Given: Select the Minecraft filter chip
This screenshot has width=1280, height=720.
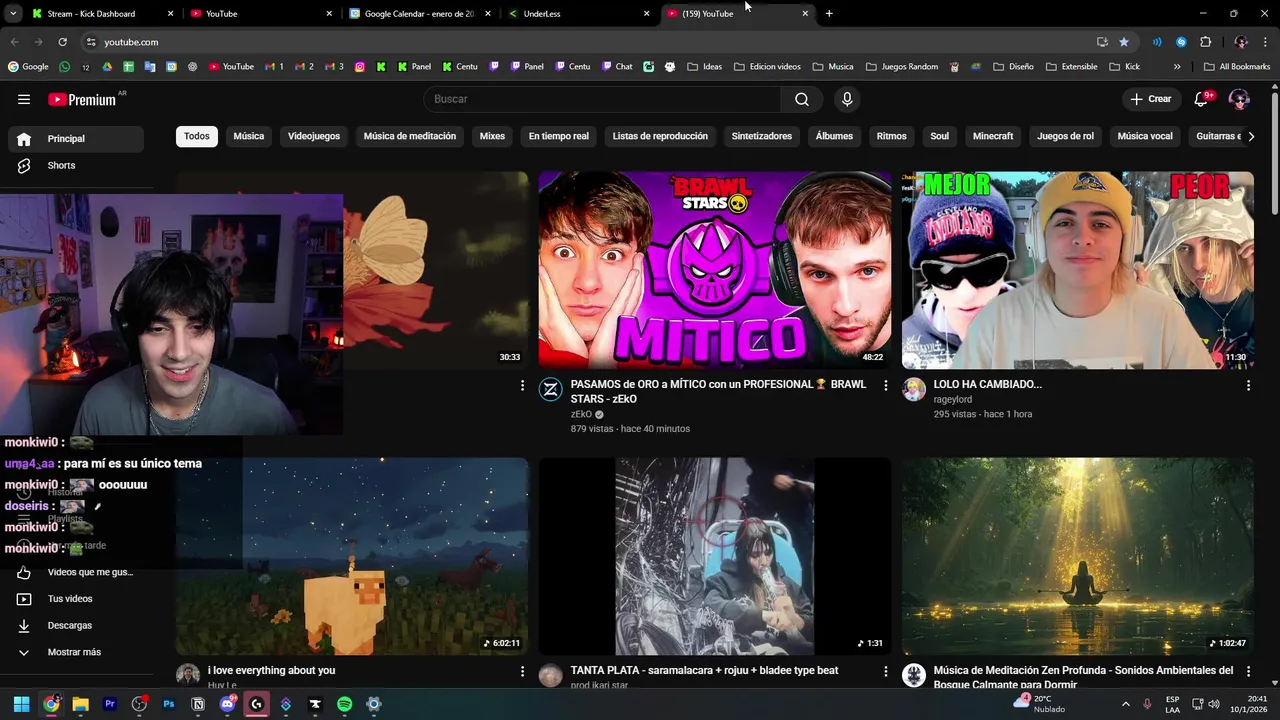Looking at the screenshot, I should coord(993,136).
